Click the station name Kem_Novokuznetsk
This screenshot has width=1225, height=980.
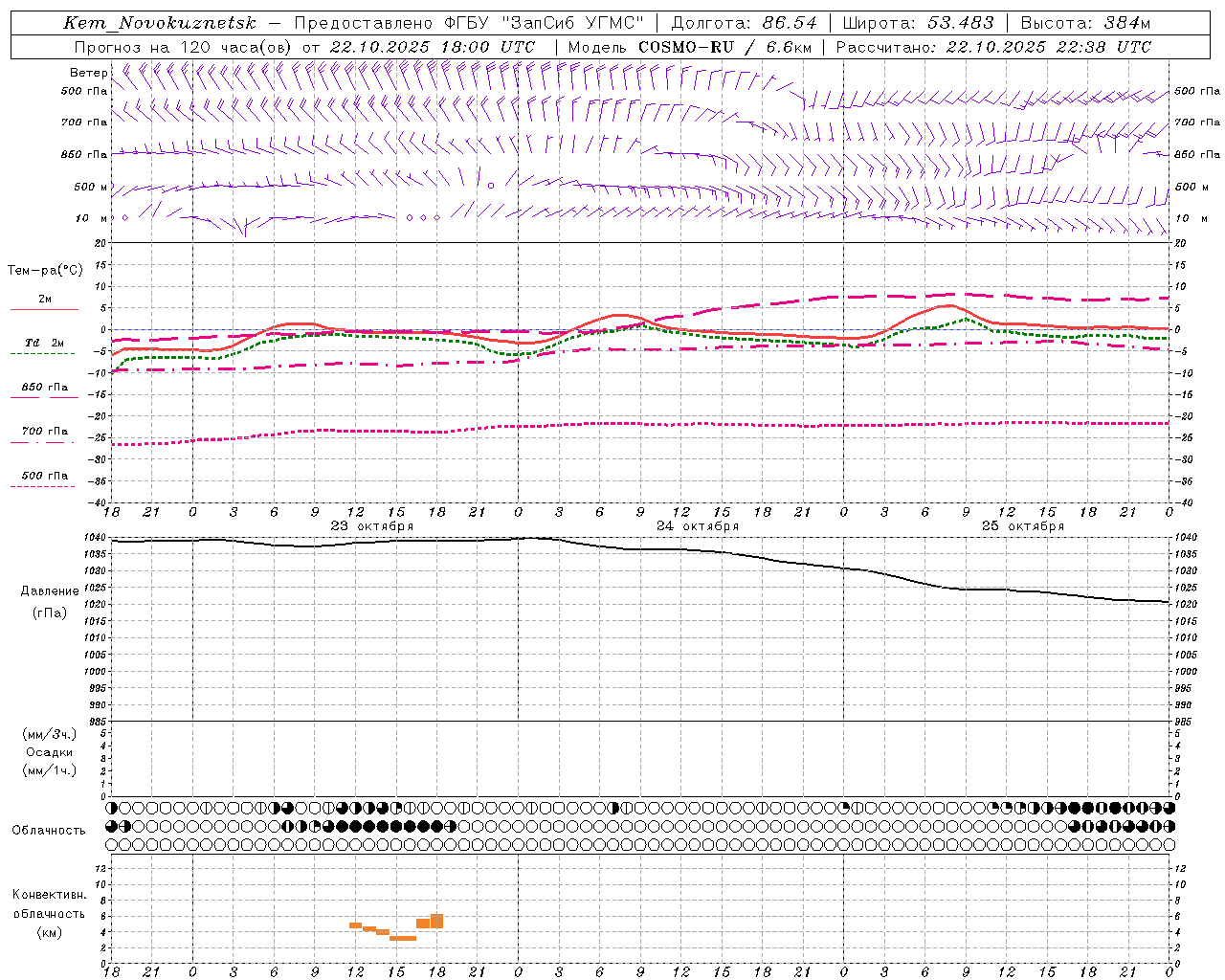[160, 23]
